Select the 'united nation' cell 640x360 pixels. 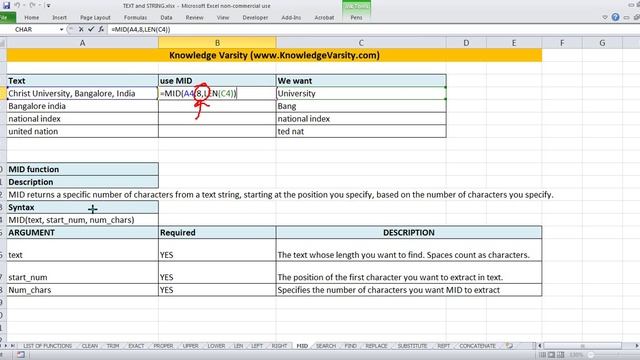coord(82,131)
